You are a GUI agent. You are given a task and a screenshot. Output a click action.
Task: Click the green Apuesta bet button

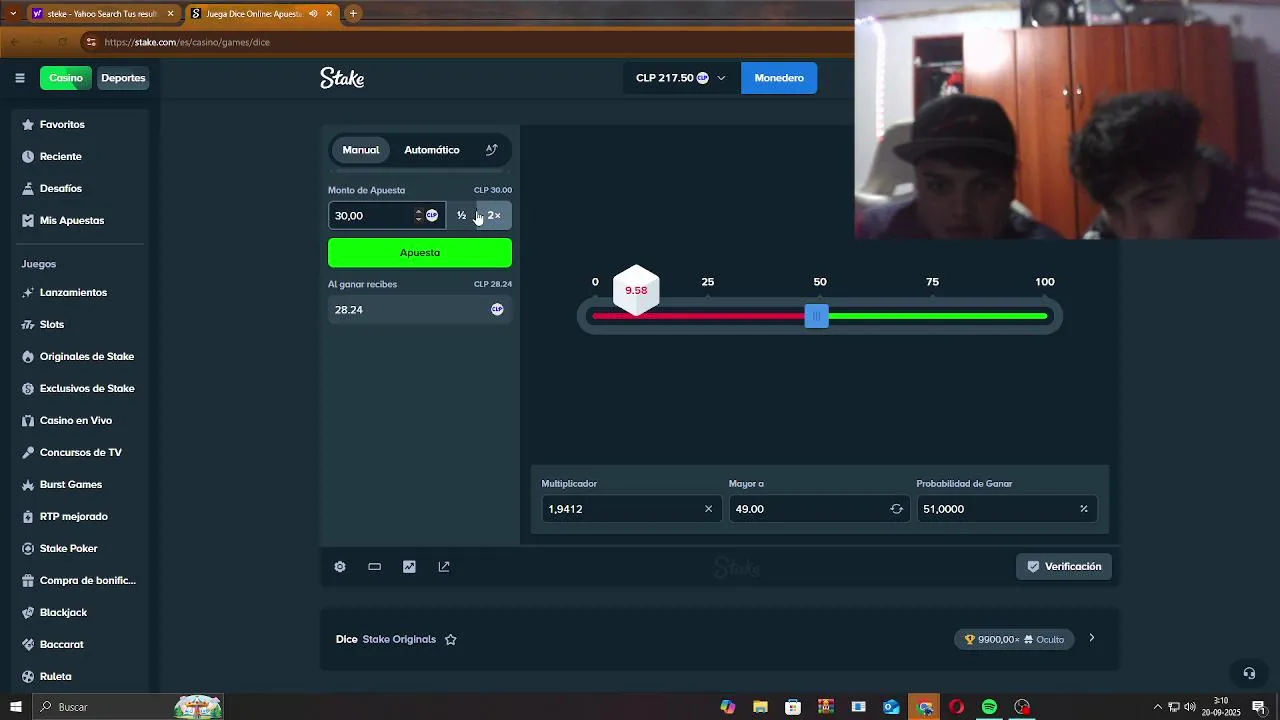click(x=420, y=253)
